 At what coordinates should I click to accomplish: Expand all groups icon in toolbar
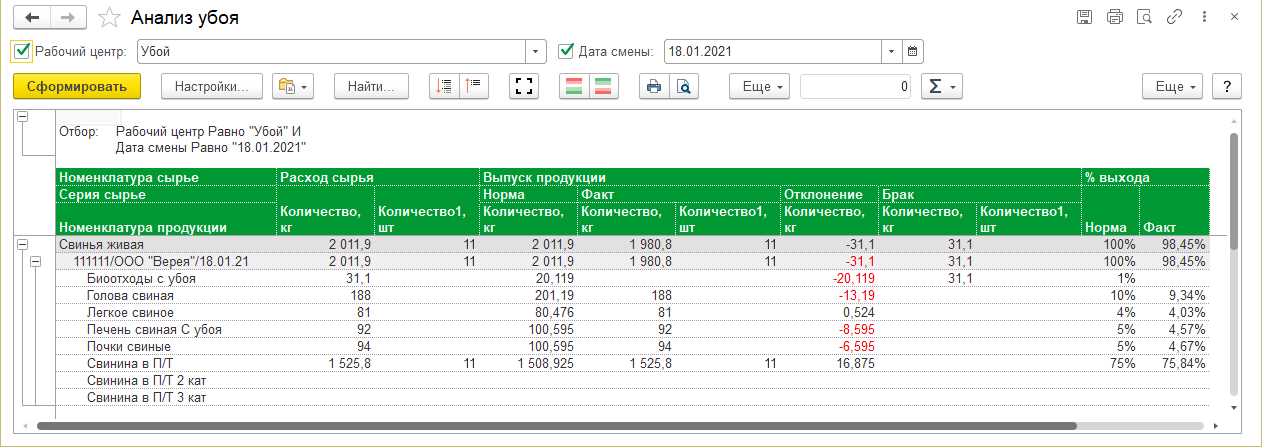[443, 87]
